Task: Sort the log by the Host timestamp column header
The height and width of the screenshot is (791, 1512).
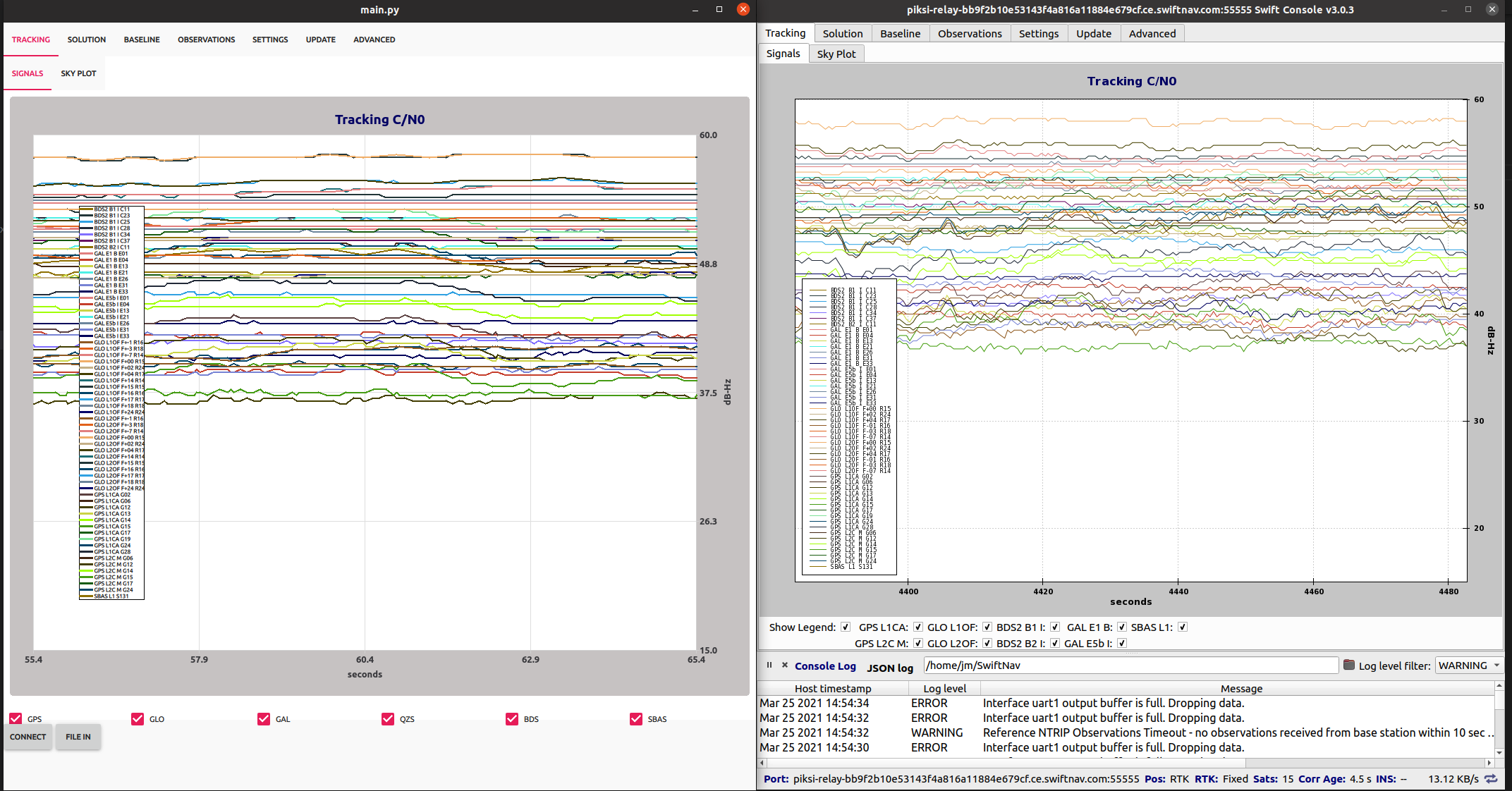Action: (832, 688)
